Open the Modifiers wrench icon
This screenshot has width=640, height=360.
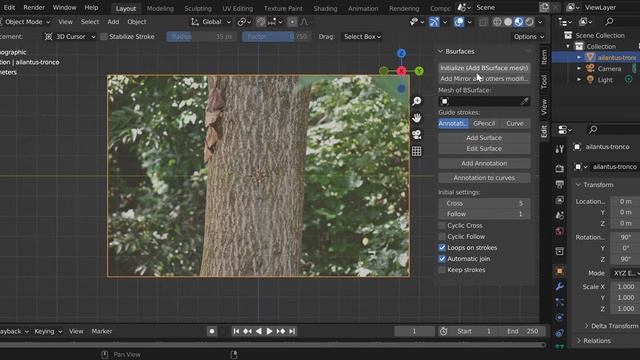[x=560, y=287]
